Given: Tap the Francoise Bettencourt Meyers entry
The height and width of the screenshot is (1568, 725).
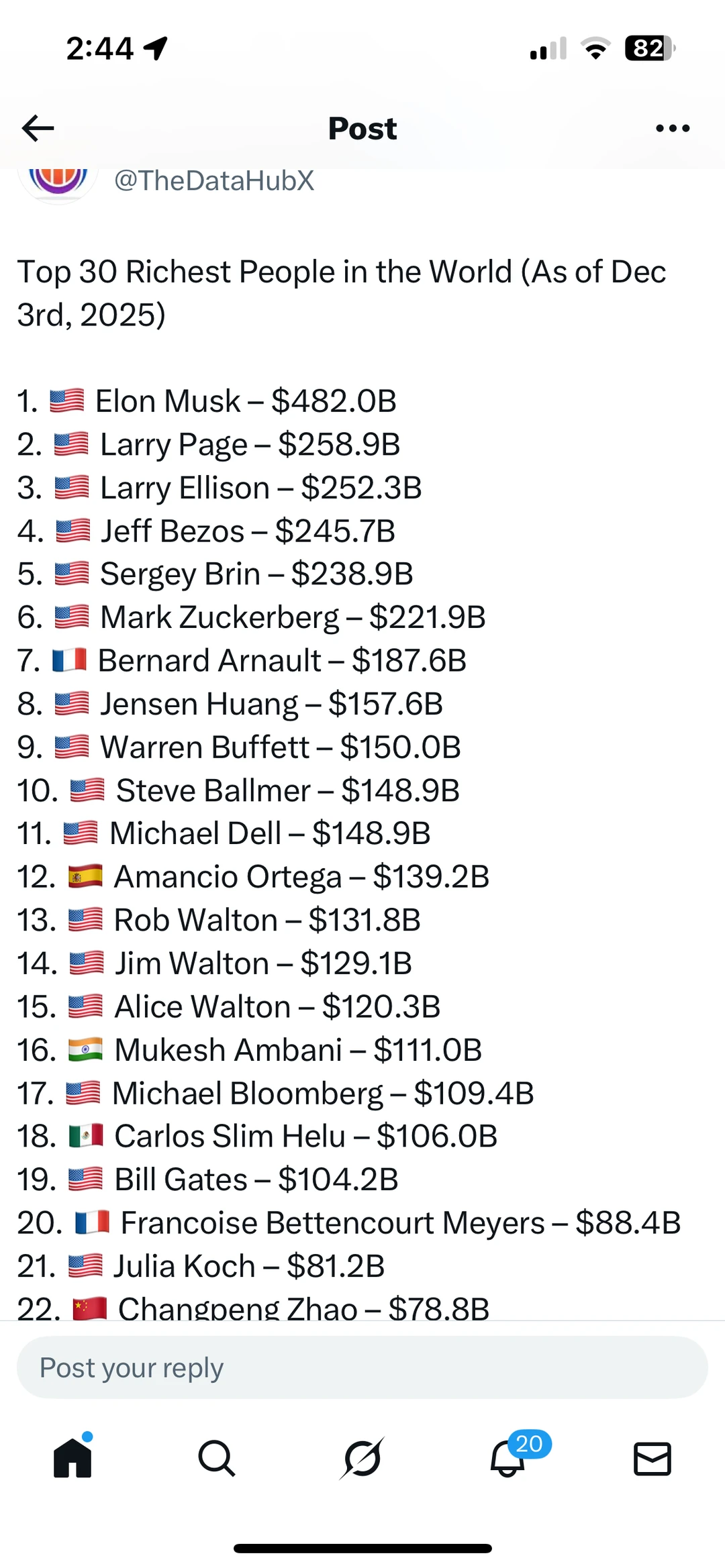Looking at the screenshot, I should tap(349, 1222).
